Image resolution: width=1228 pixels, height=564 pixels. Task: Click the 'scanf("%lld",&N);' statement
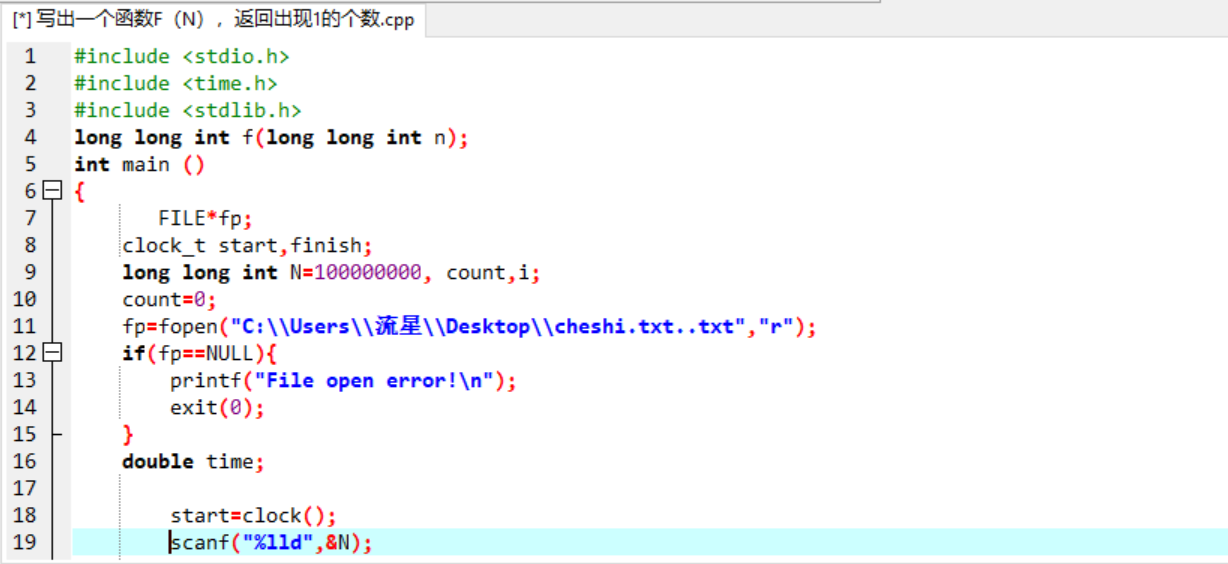271,542
